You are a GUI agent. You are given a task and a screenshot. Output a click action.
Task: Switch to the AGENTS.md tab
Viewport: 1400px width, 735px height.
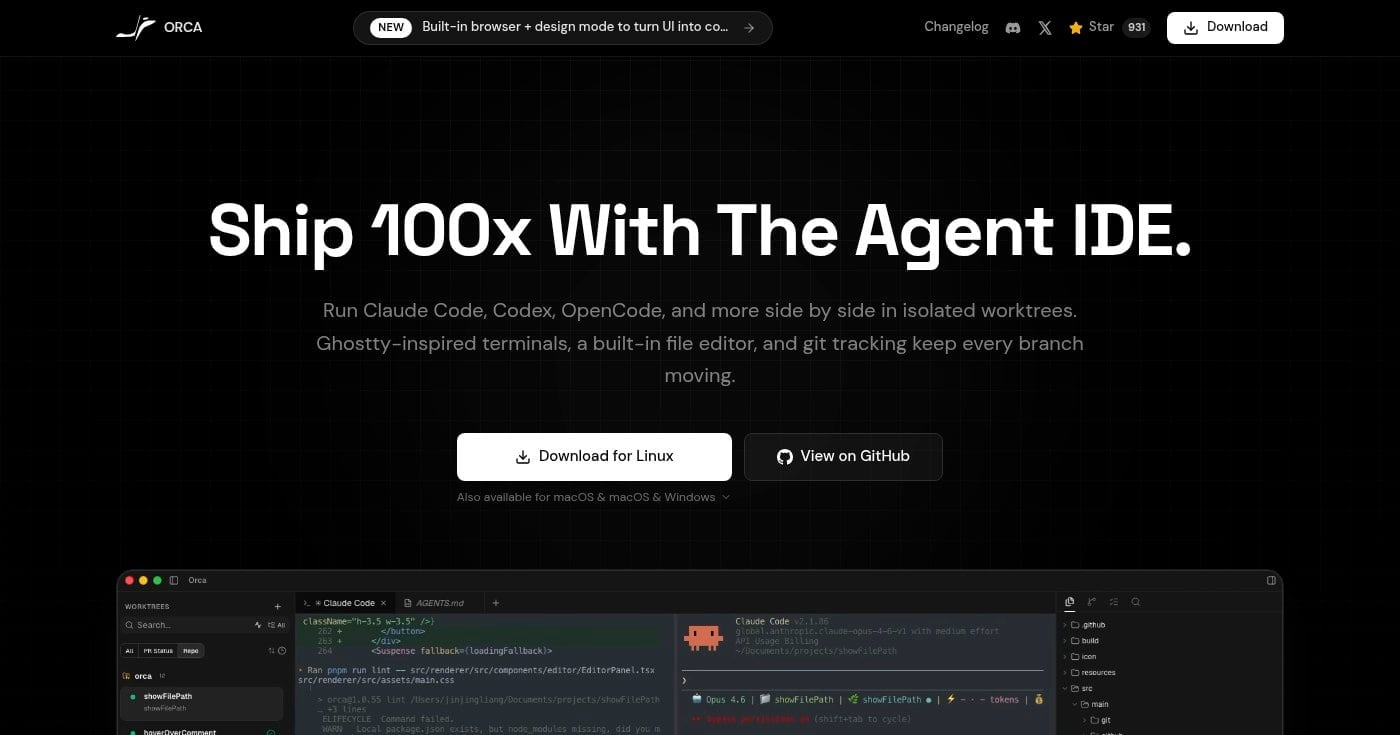(436, 602)
